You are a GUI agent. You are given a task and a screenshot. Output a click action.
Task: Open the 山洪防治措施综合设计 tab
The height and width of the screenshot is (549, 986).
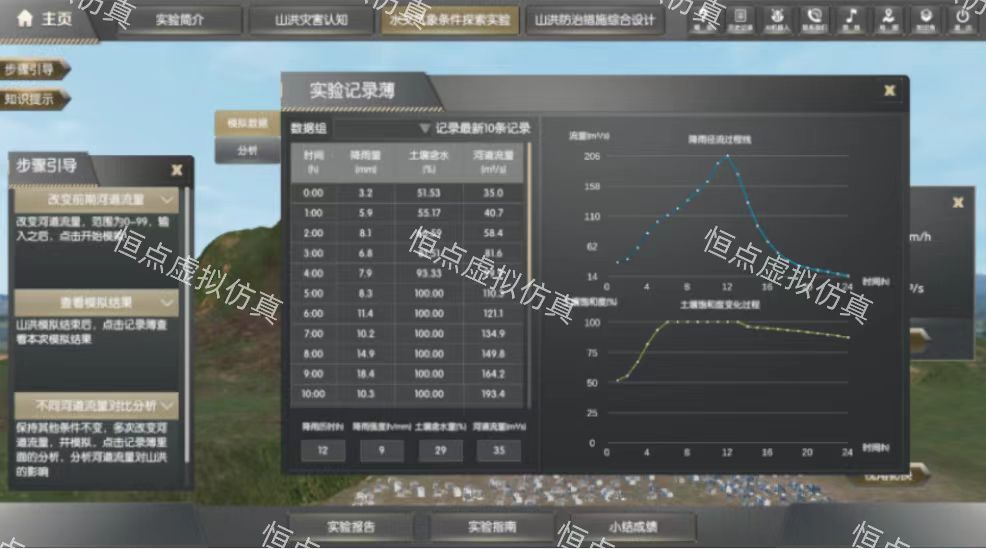pyautogui.click(x=594, y=20)
